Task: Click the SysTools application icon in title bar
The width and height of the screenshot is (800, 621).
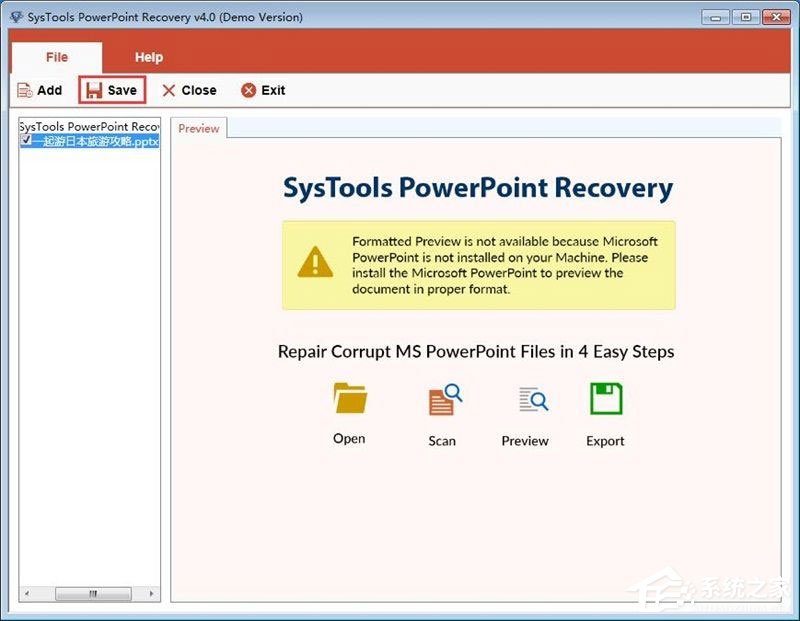Action: 16,16
